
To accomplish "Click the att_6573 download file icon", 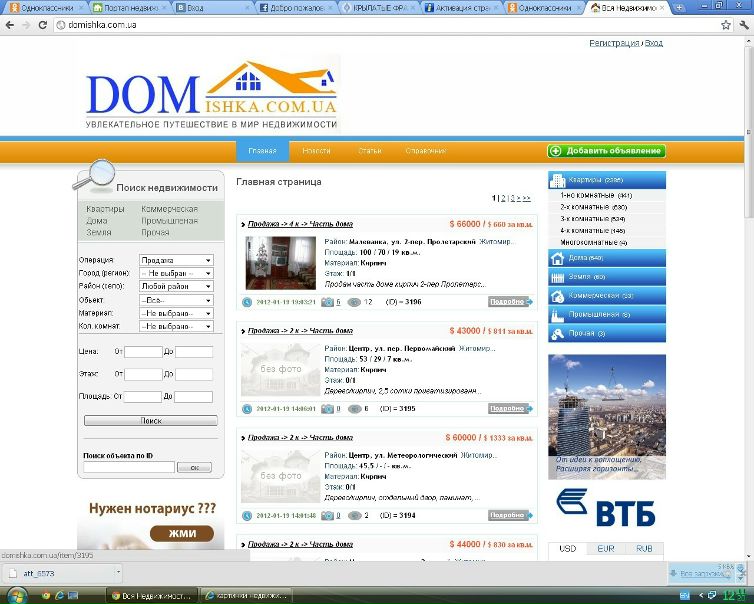I will [13, 573].
